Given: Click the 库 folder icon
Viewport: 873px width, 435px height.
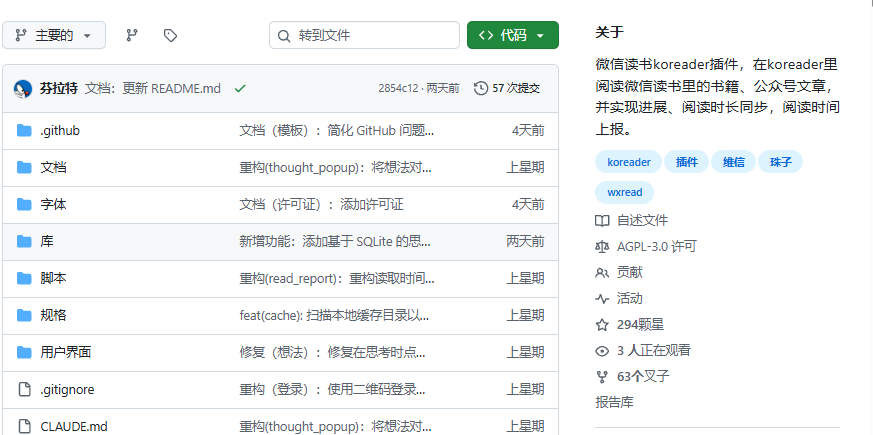Looking at the screenshot, I should (24, 241).
